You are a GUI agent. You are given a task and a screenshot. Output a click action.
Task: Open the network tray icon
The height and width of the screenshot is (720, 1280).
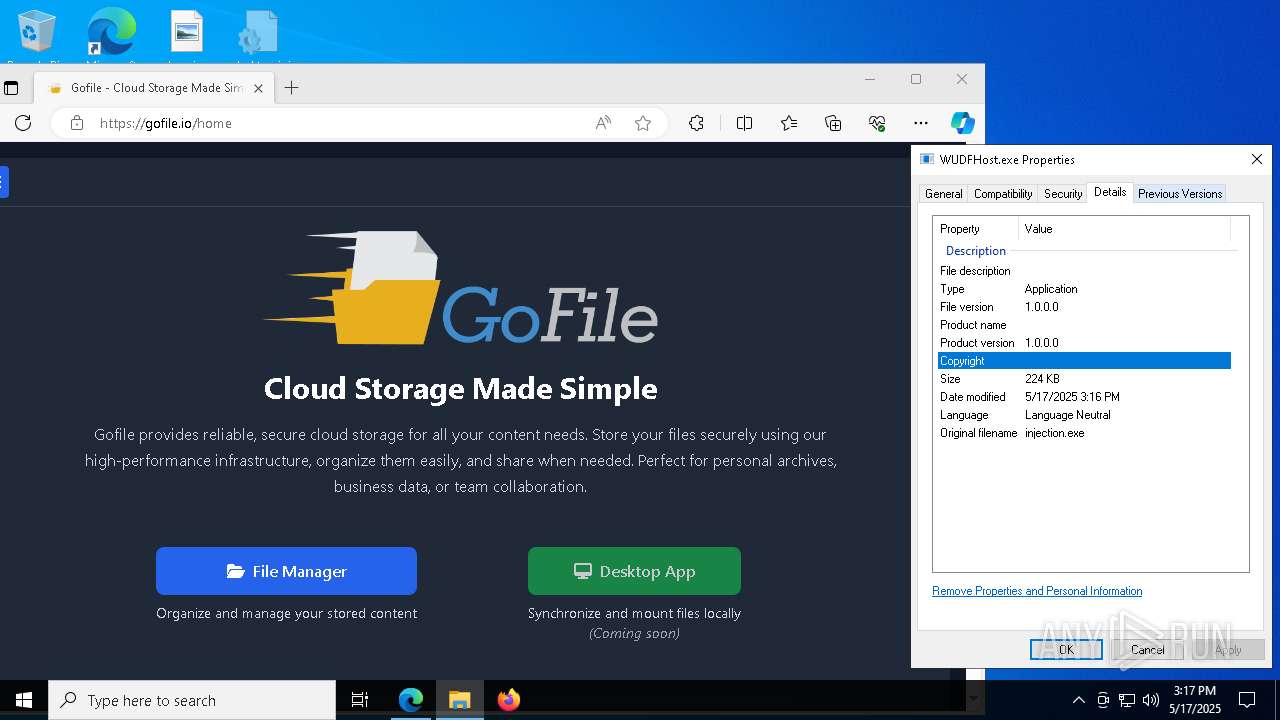click(1127, 700)
